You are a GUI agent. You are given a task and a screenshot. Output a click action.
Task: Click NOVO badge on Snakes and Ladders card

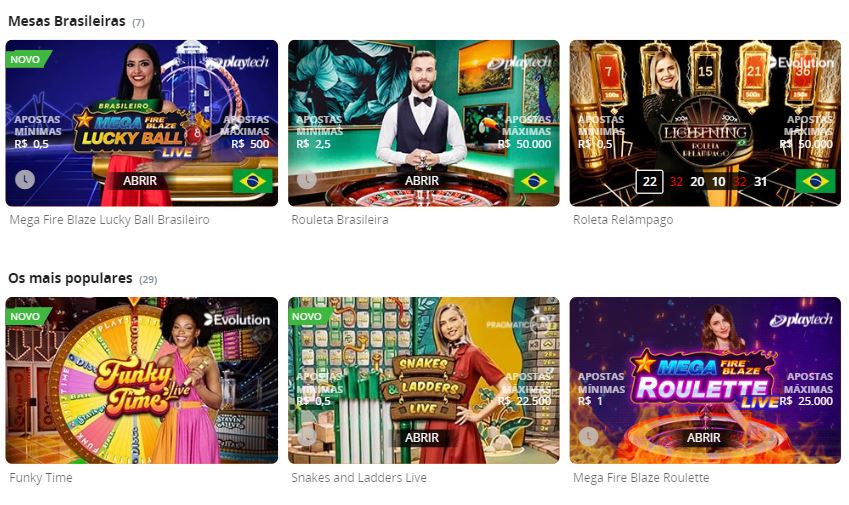coord(309,316)
